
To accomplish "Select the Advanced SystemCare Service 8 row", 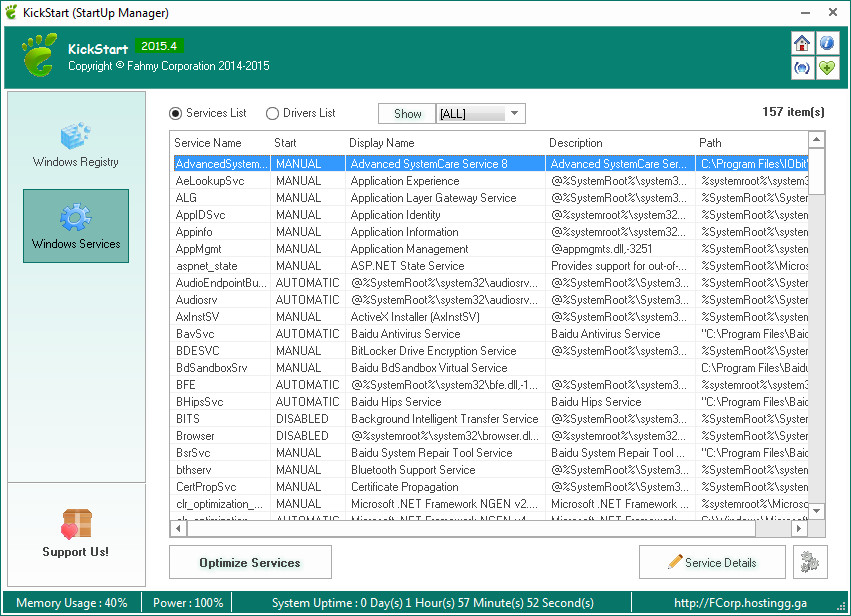I will (490, 163).
